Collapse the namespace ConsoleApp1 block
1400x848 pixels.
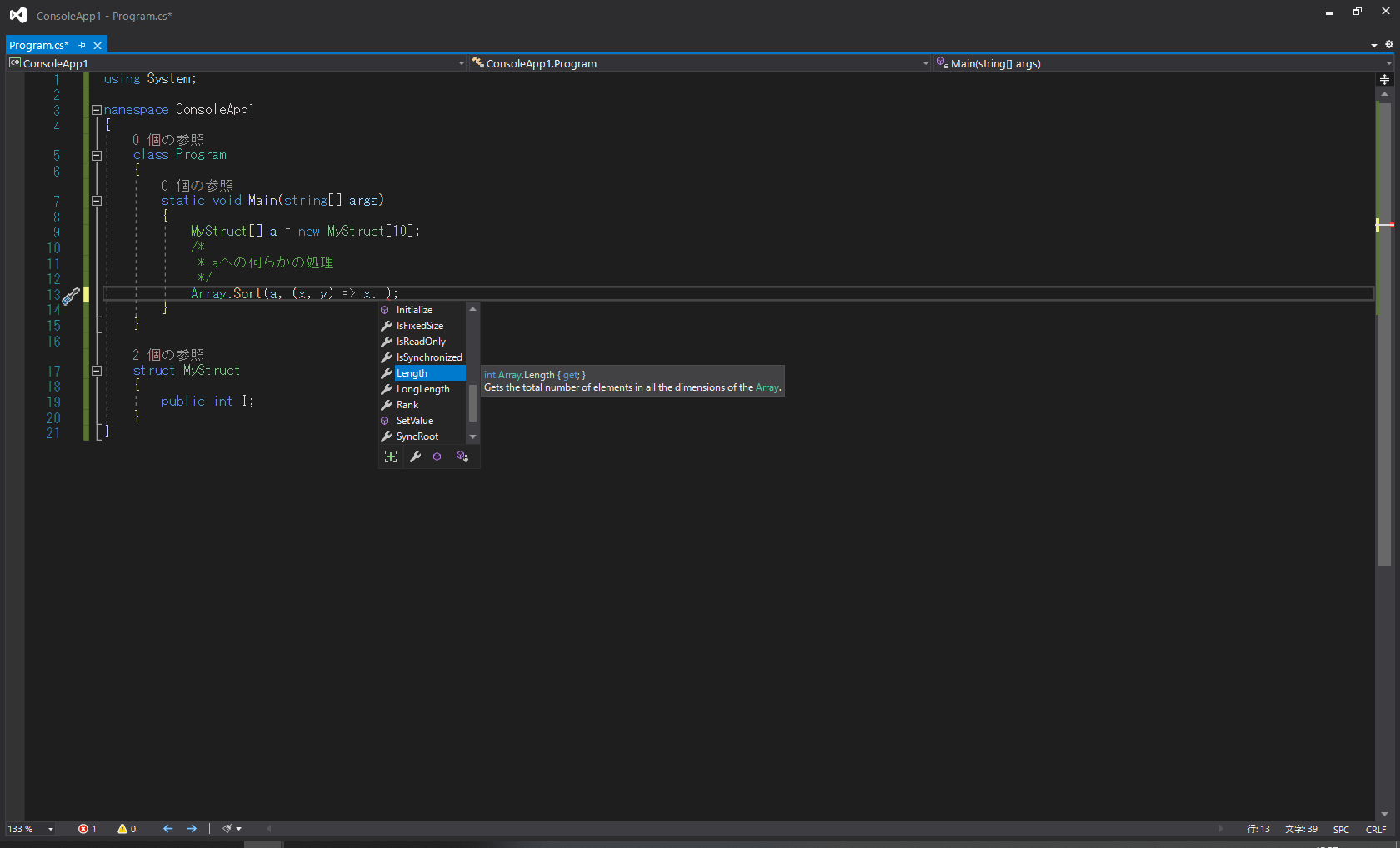[97, 110]
